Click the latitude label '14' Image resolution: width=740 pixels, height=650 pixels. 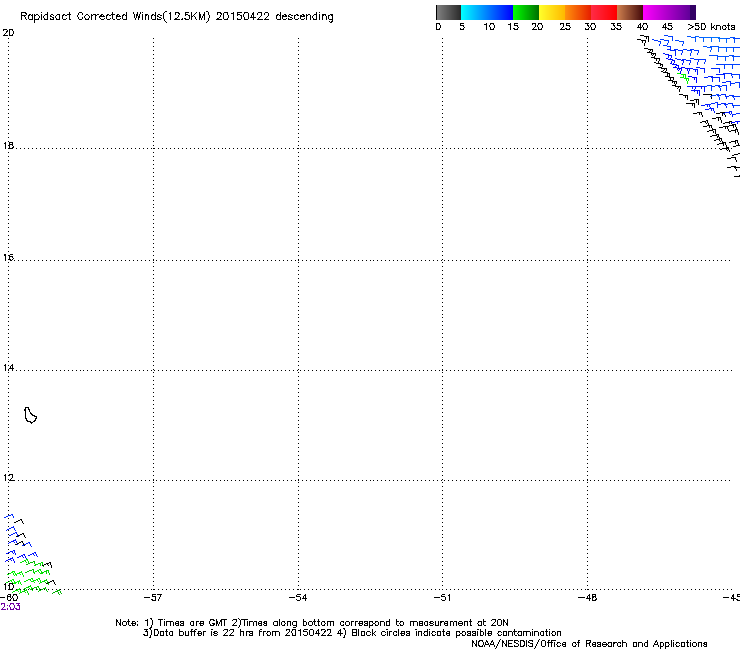coord(8,367)
